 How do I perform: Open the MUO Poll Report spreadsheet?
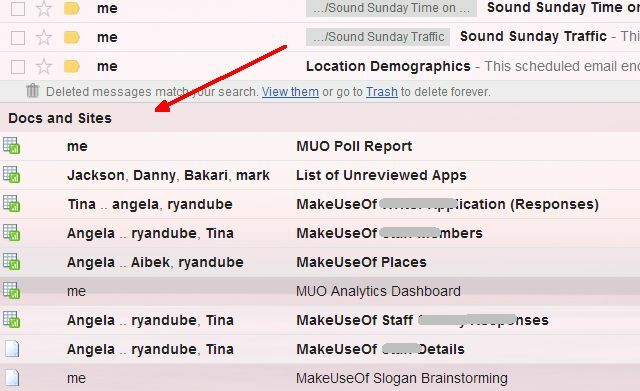[354, 146]
